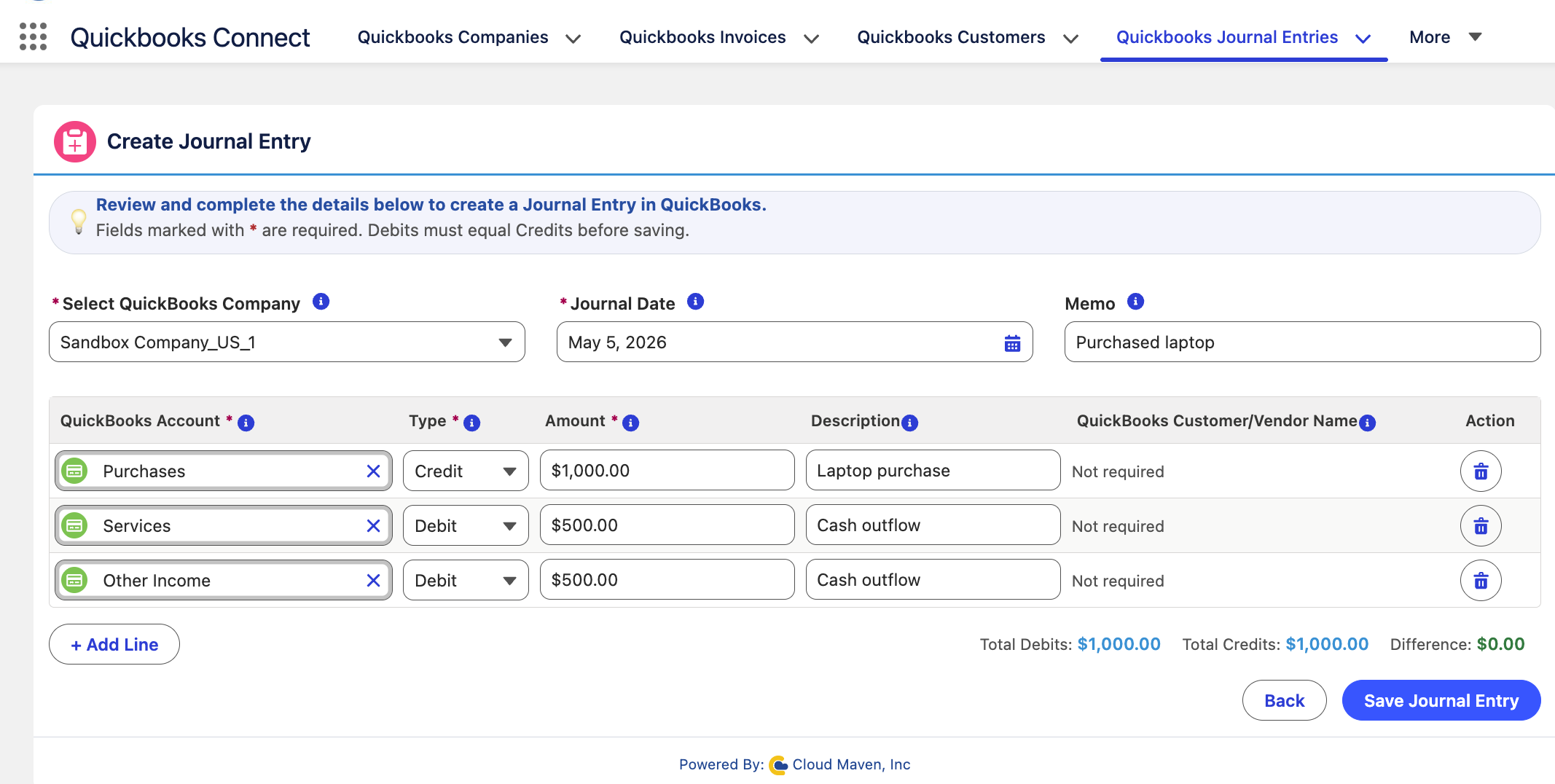Edit Services line Cash outflow description
The image size is (1555, 784).
pos(933,525)
